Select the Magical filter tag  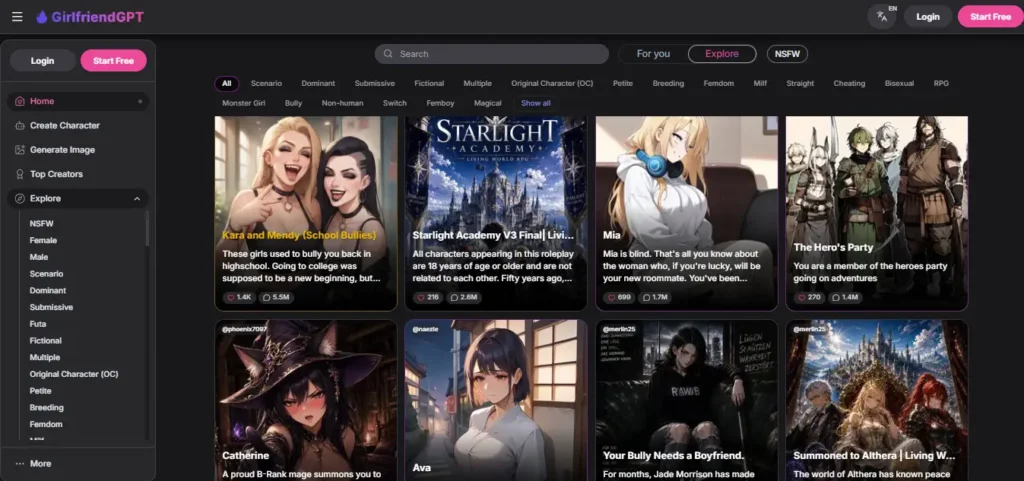488,103
